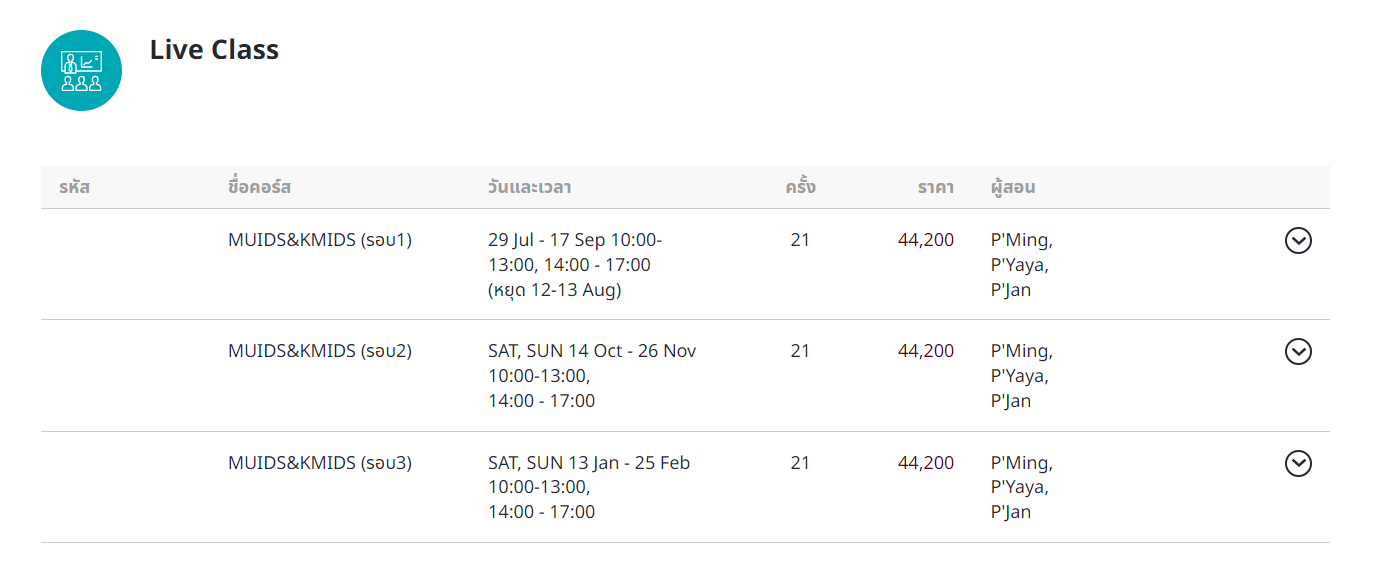Click the teal Live Class classroom icon

tap(81, 70)
